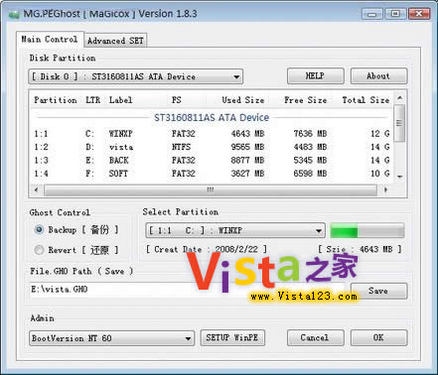Click the 4483 MB free size cell

(x=310, y=147)
